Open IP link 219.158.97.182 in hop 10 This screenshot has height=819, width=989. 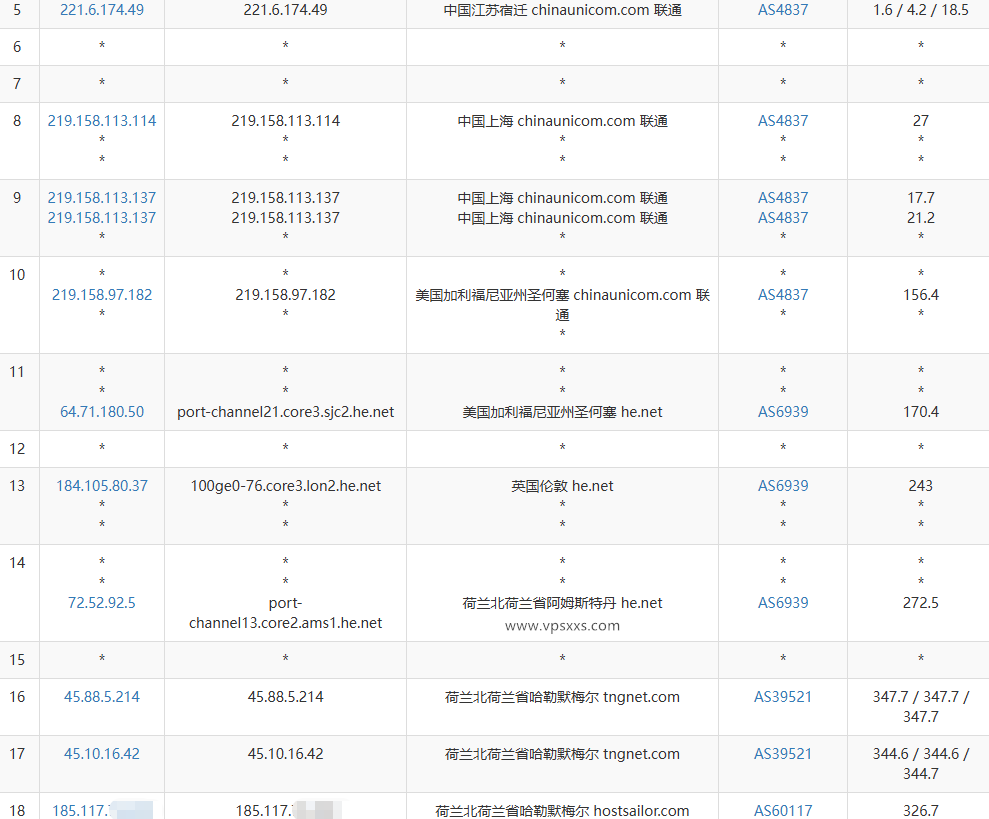pyautogui.click(x=102, y=295)
